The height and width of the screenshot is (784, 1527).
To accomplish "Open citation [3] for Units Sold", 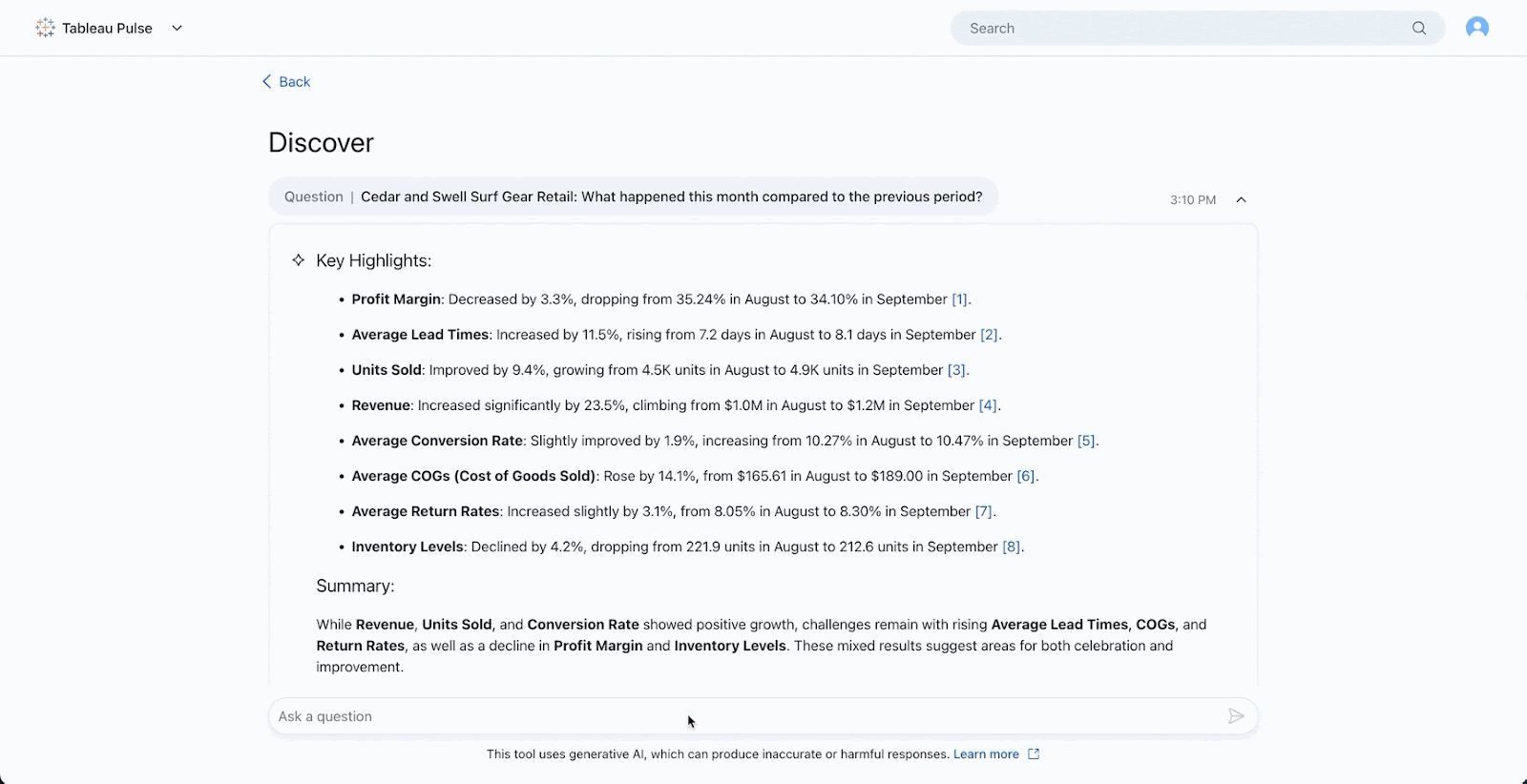I will (x=956, y=370).
